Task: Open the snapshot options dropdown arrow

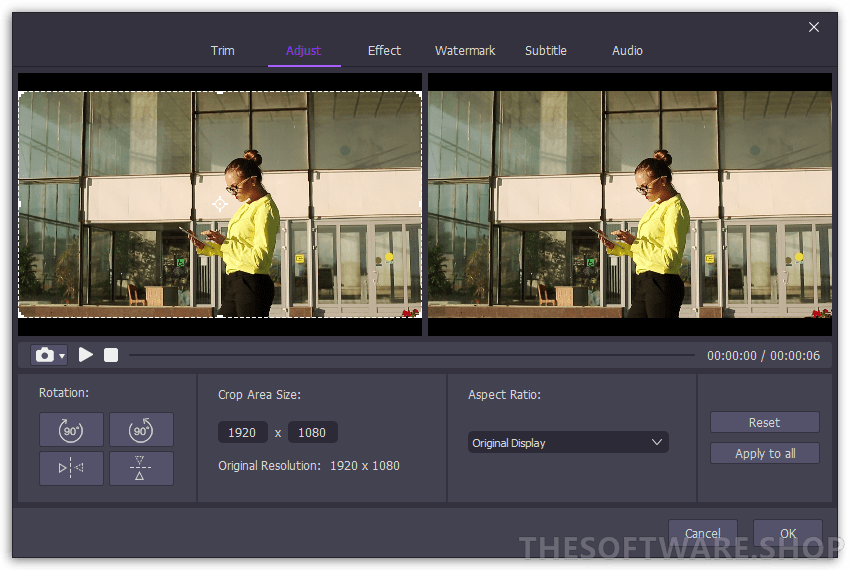Action: (x=62, y=356)
